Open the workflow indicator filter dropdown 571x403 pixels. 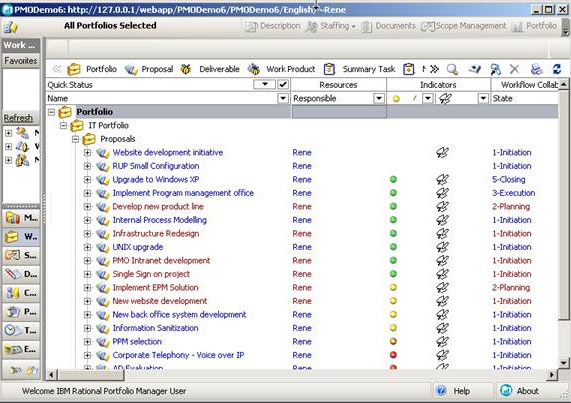(483, 98)
